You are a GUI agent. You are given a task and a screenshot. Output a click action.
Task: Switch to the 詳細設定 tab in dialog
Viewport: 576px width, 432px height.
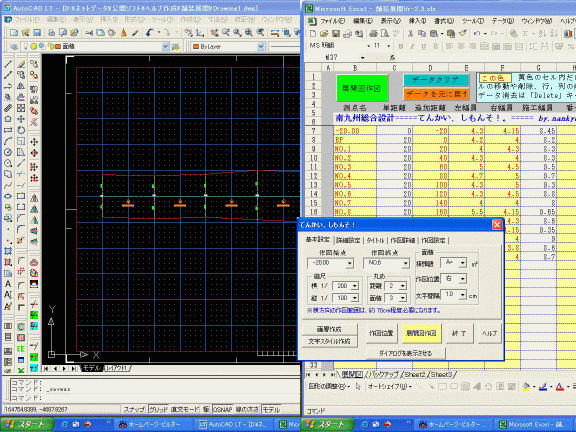[348, 240]
